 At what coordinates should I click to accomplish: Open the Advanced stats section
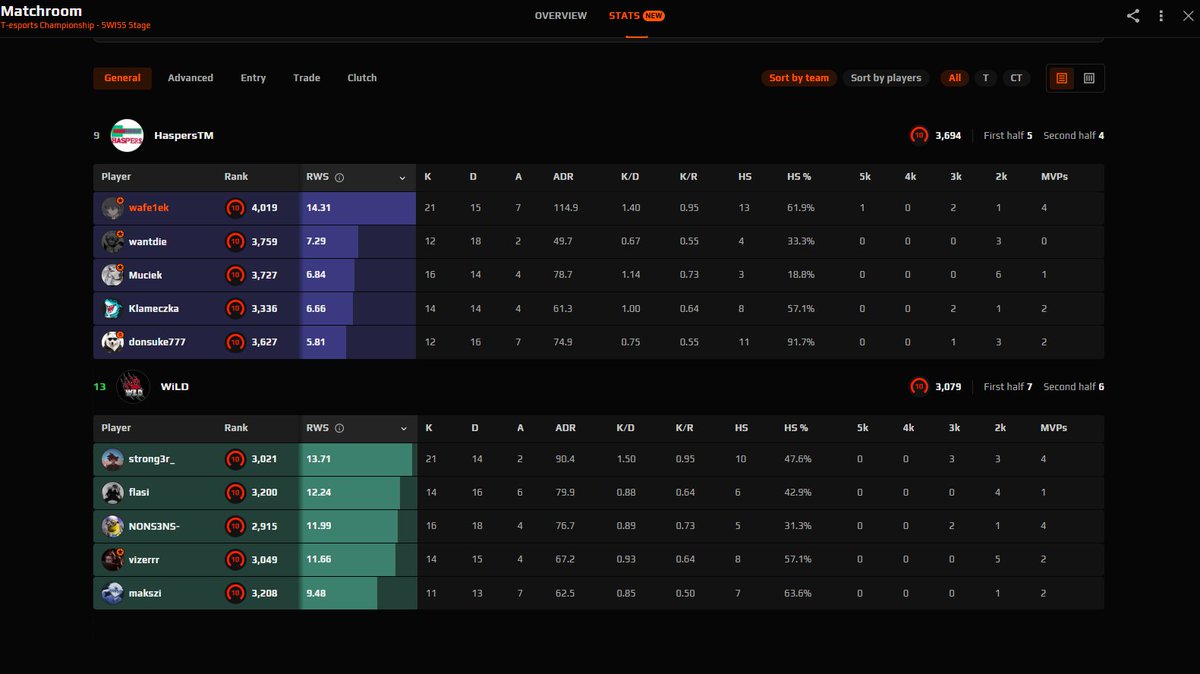(190, 78)
